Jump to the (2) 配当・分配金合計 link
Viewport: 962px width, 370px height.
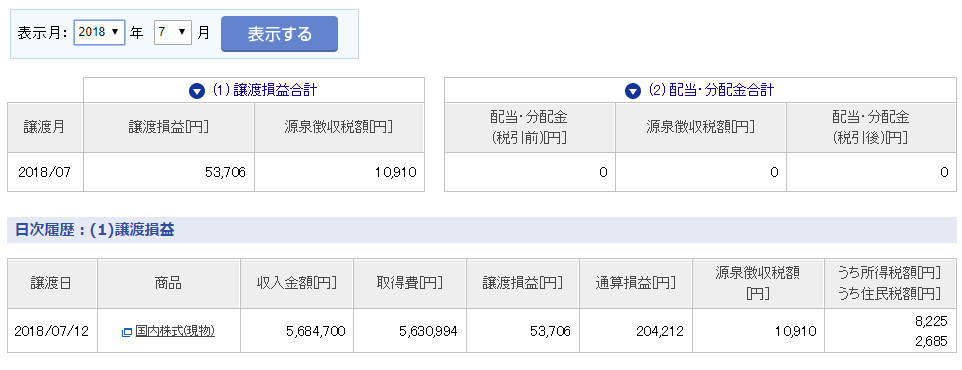(711, 91)
